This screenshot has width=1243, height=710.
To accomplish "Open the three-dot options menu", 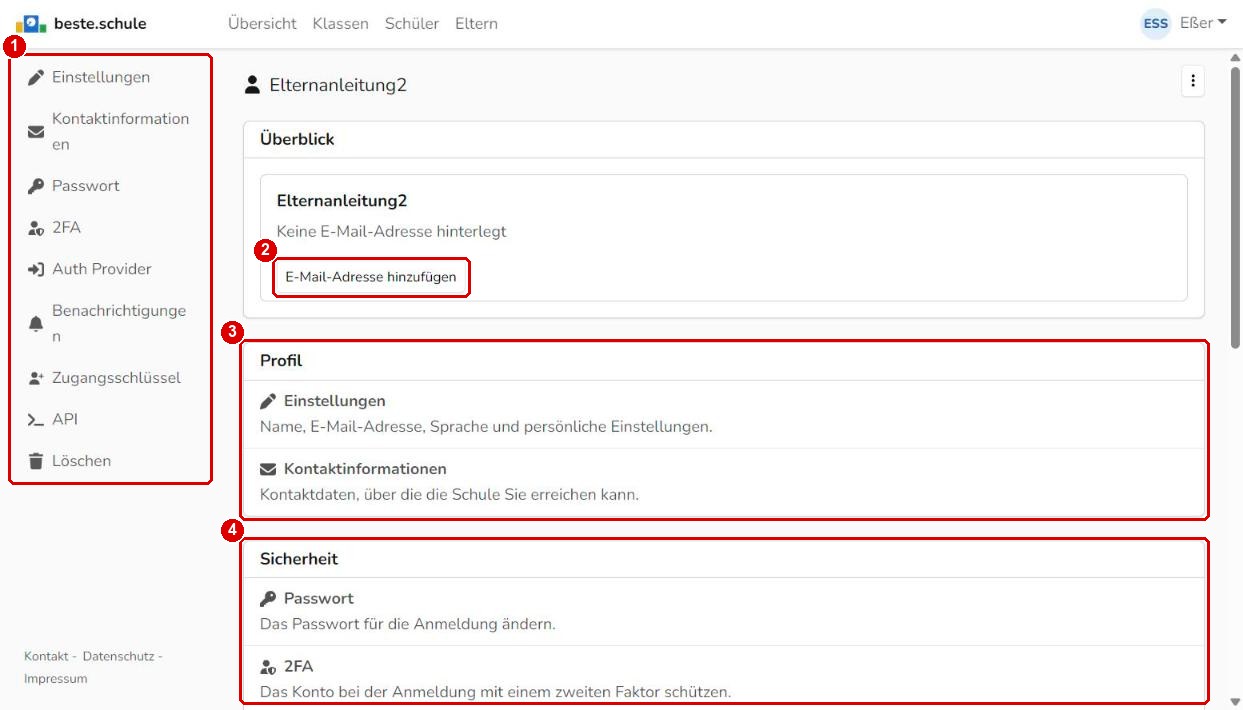I will [1192, 82].
